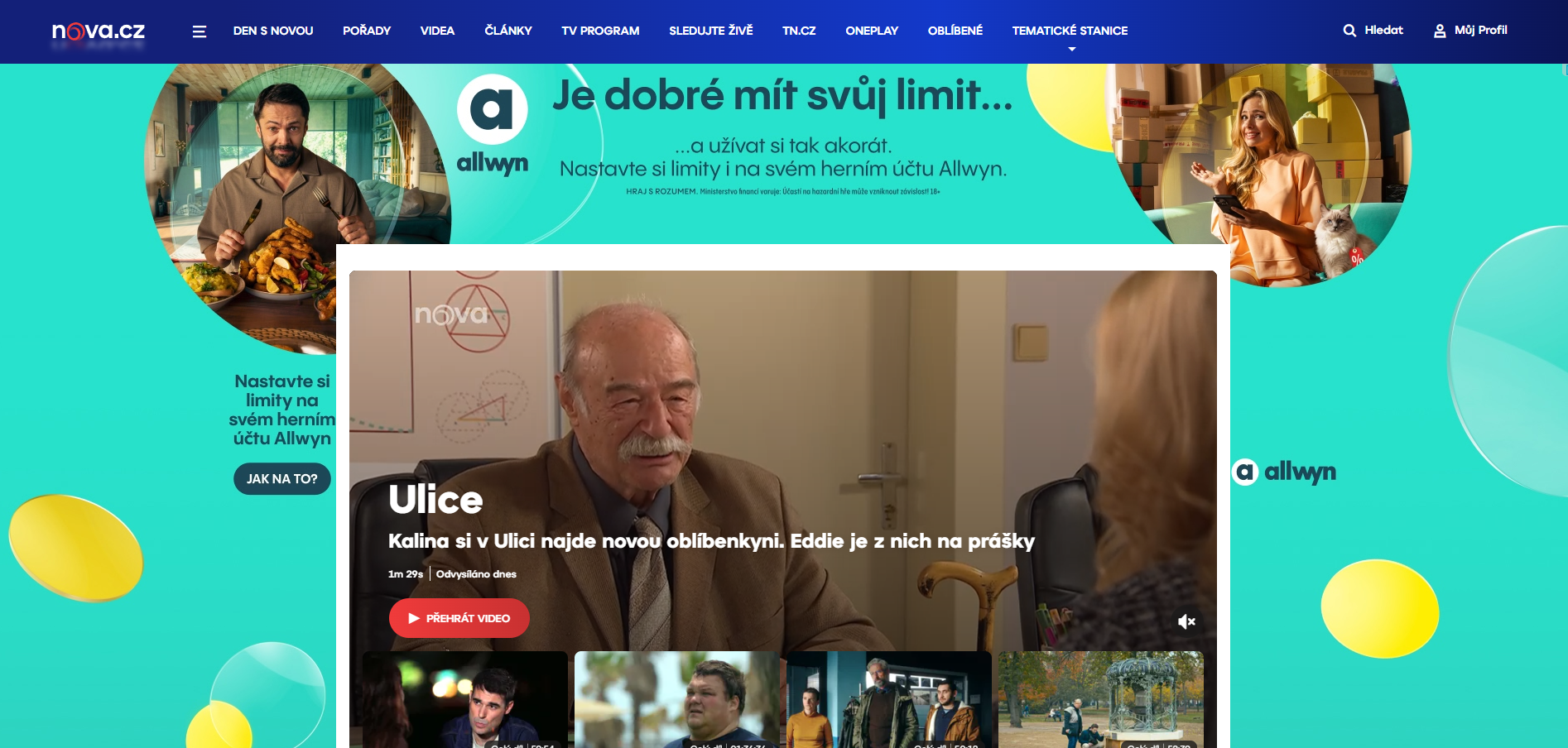1568x748 pixels.
Task: Open TEMATICKÉ STANICE menu
Action: [x=1070, y=31]
